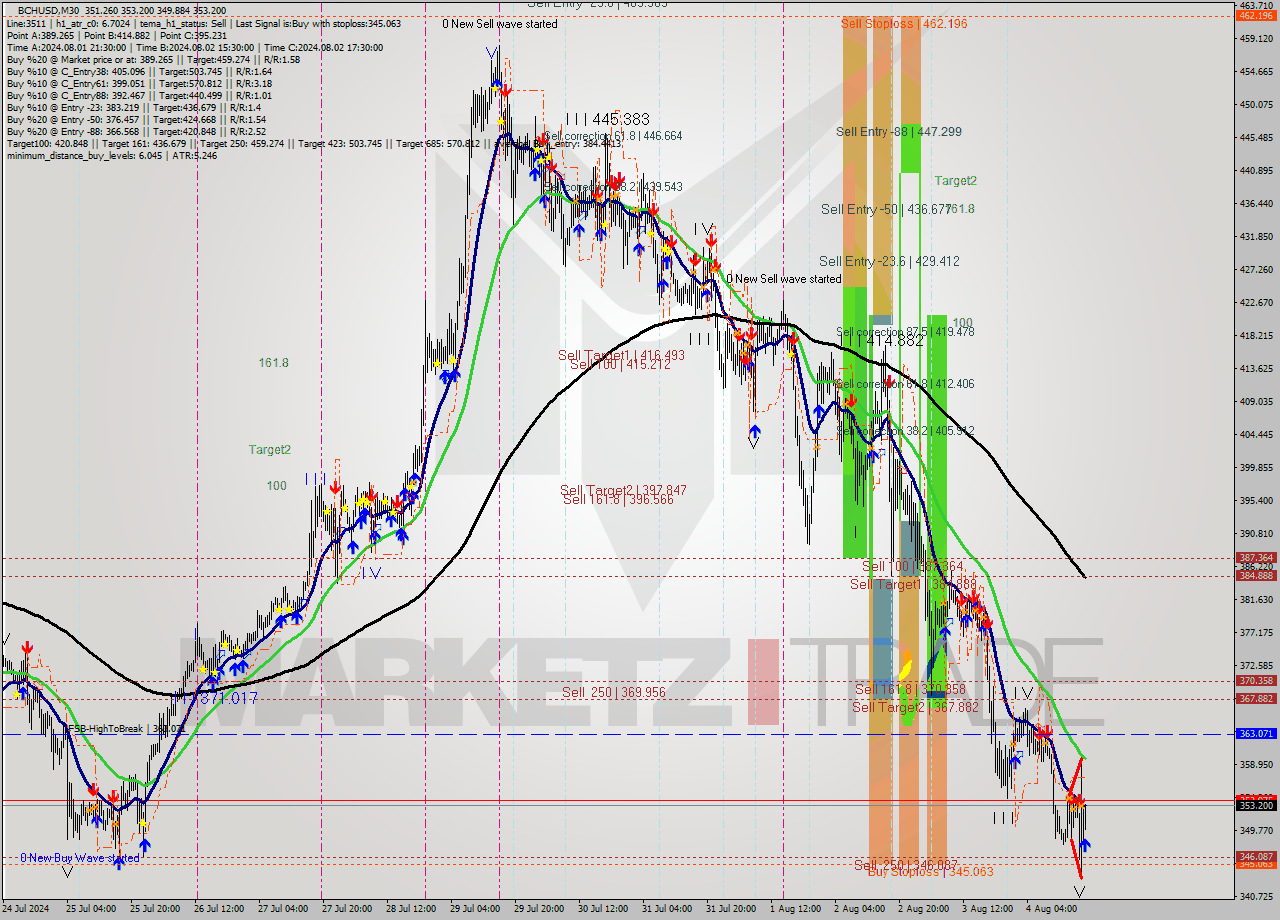This screenshot has height=920, width=1280.
Task: Click the 'Sell Entry -50 | 436.677' label
Action: [885, 209]
